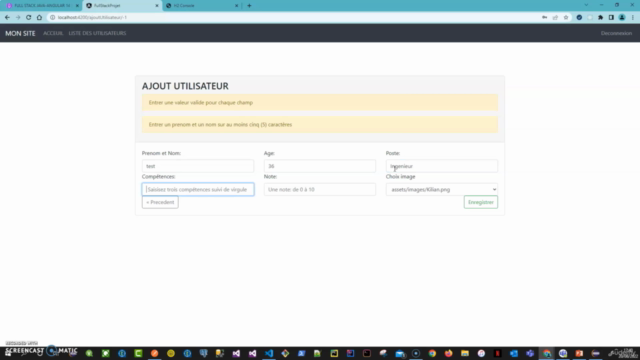Click the browser address bar URL
640x360 pixels.
click(x=92, y=18)
